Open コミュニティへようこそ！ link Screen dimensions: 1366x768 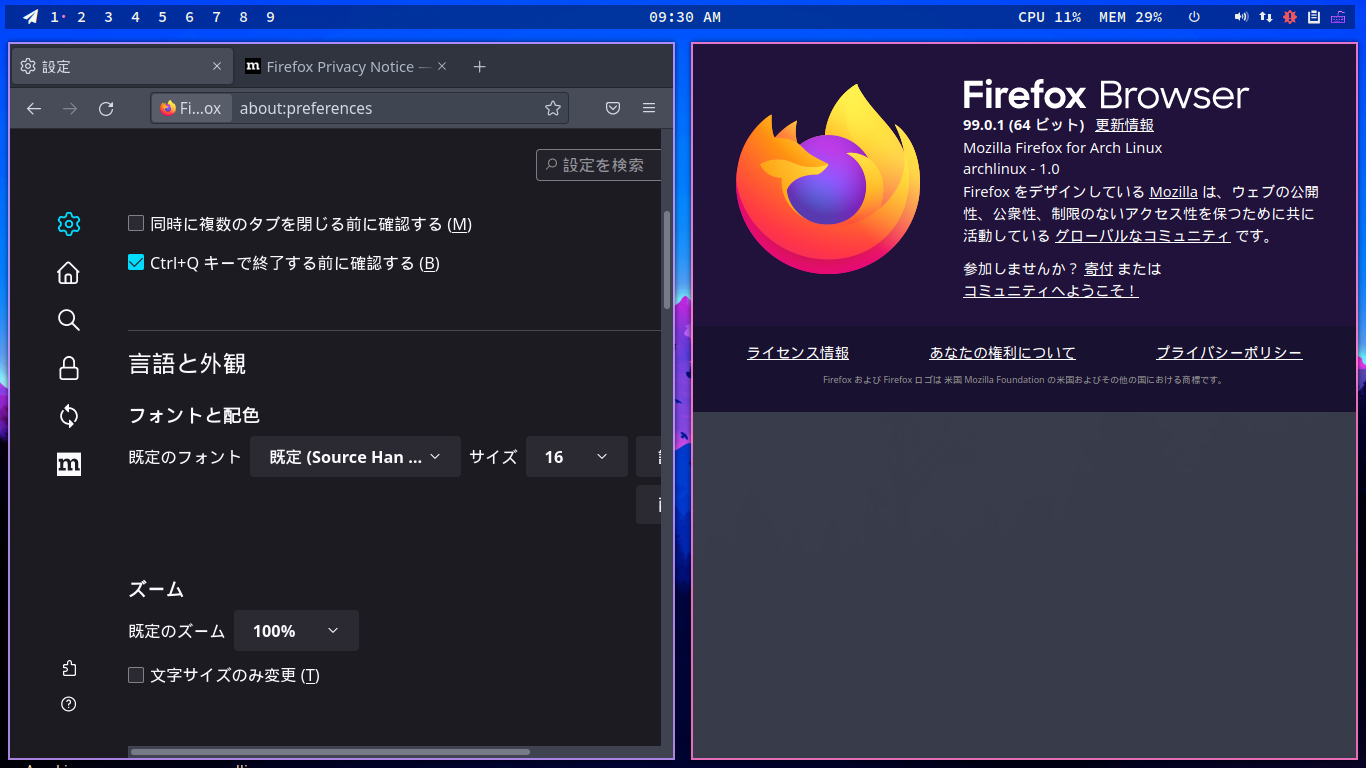click(x=1050, y=291)
